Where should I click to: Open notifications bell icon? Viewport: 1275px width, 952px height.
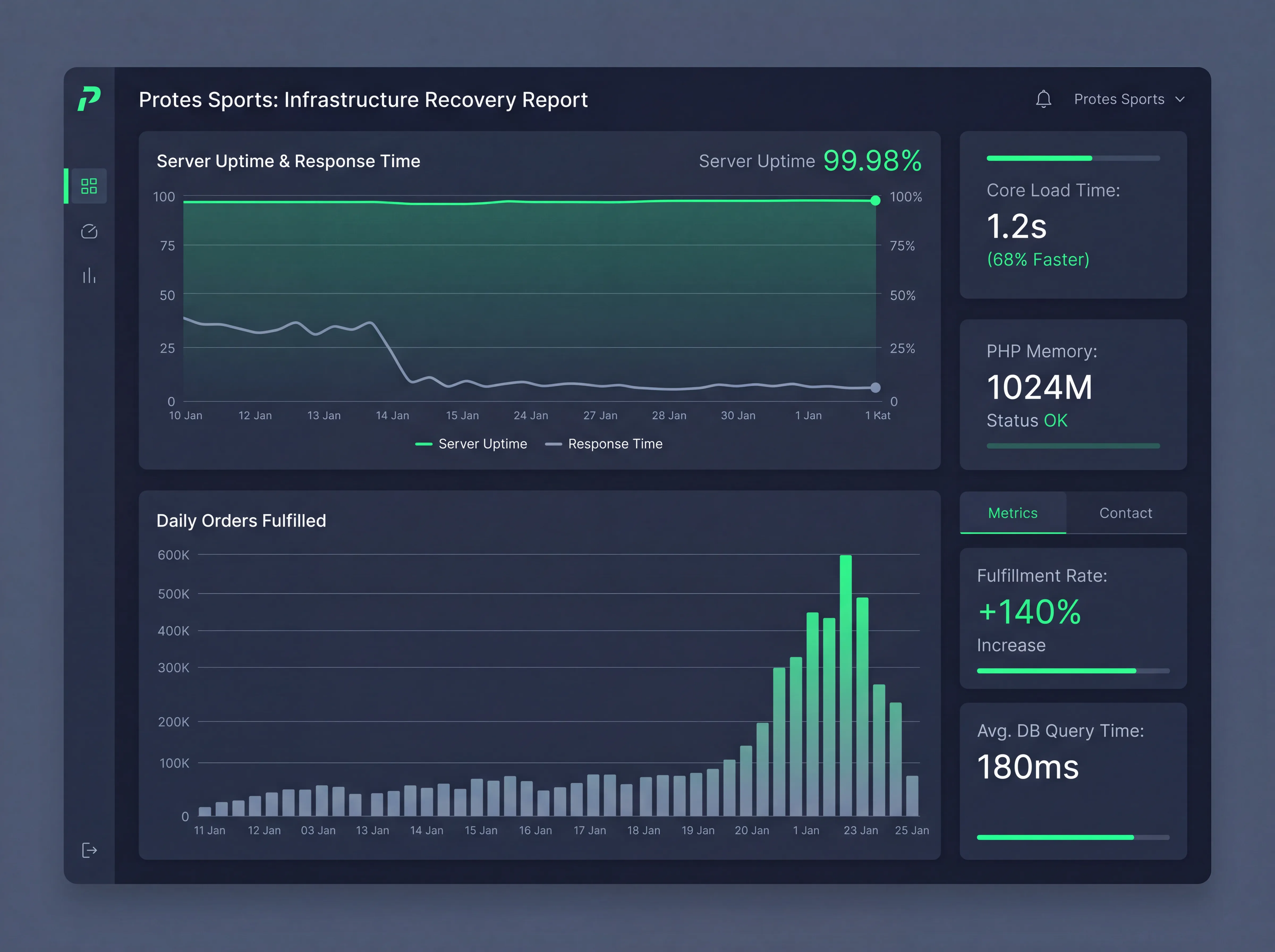[1043, 99]
